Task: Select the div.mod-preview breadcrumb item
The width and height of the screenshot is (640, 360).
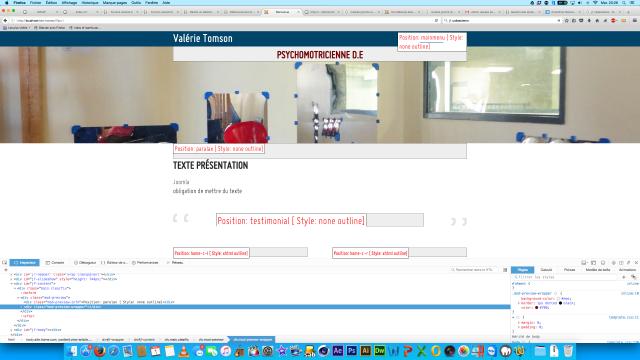Action: pos(211,340)
